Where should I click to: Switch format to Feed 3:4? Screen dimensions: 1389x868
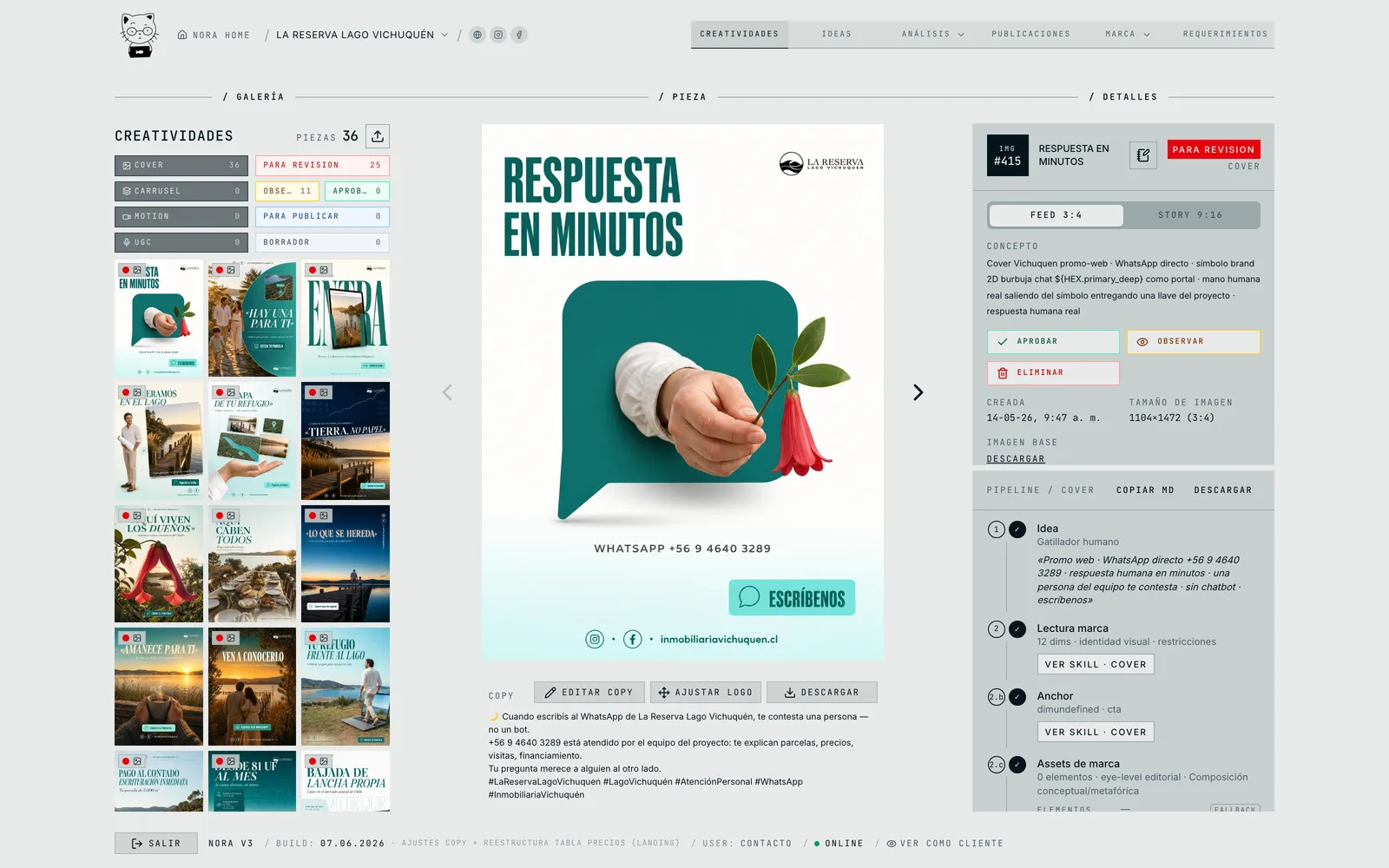coord(1056,215)
